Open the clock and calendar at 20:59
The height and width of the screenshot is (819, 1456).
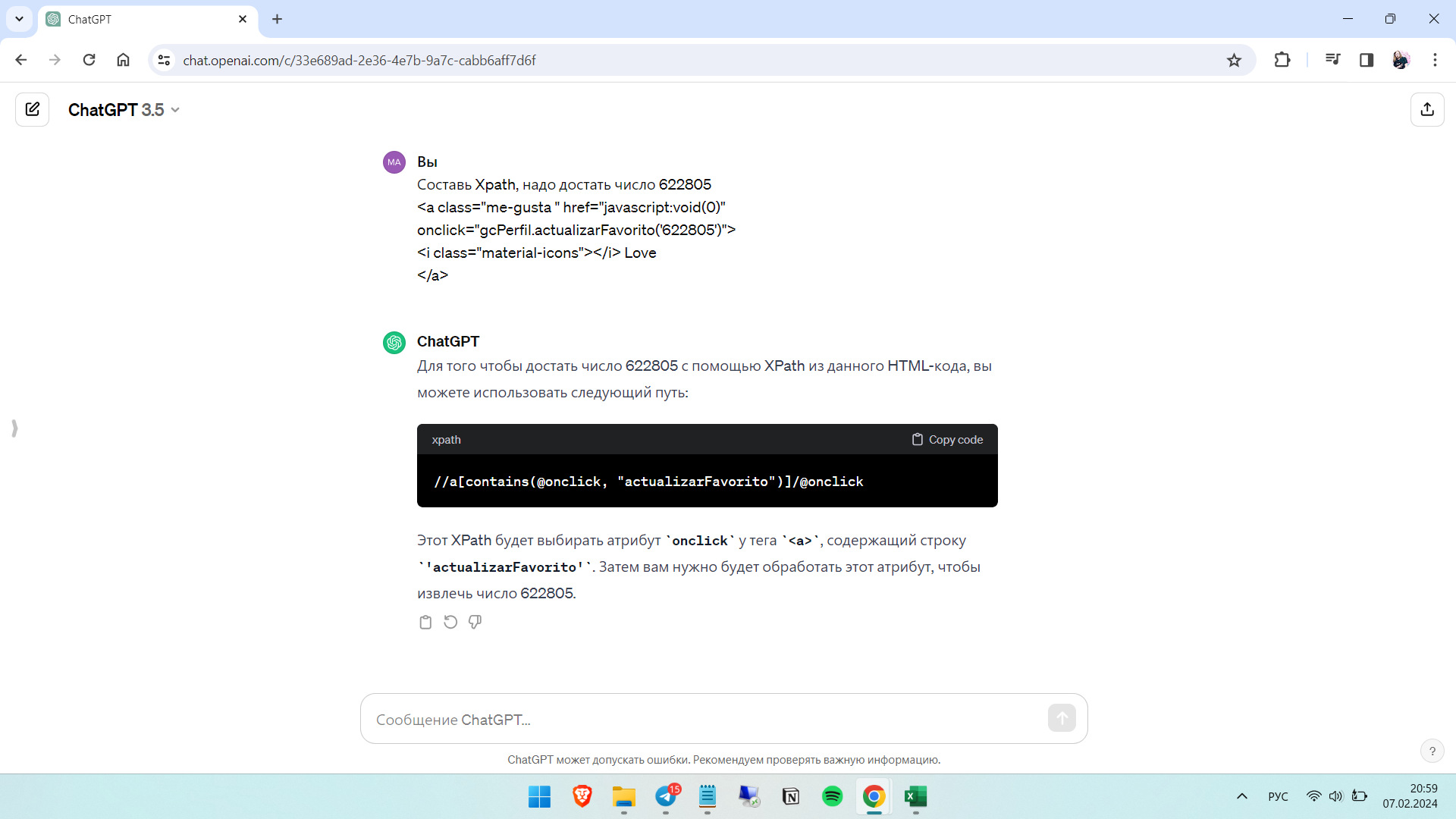(x=1410, y=796)
